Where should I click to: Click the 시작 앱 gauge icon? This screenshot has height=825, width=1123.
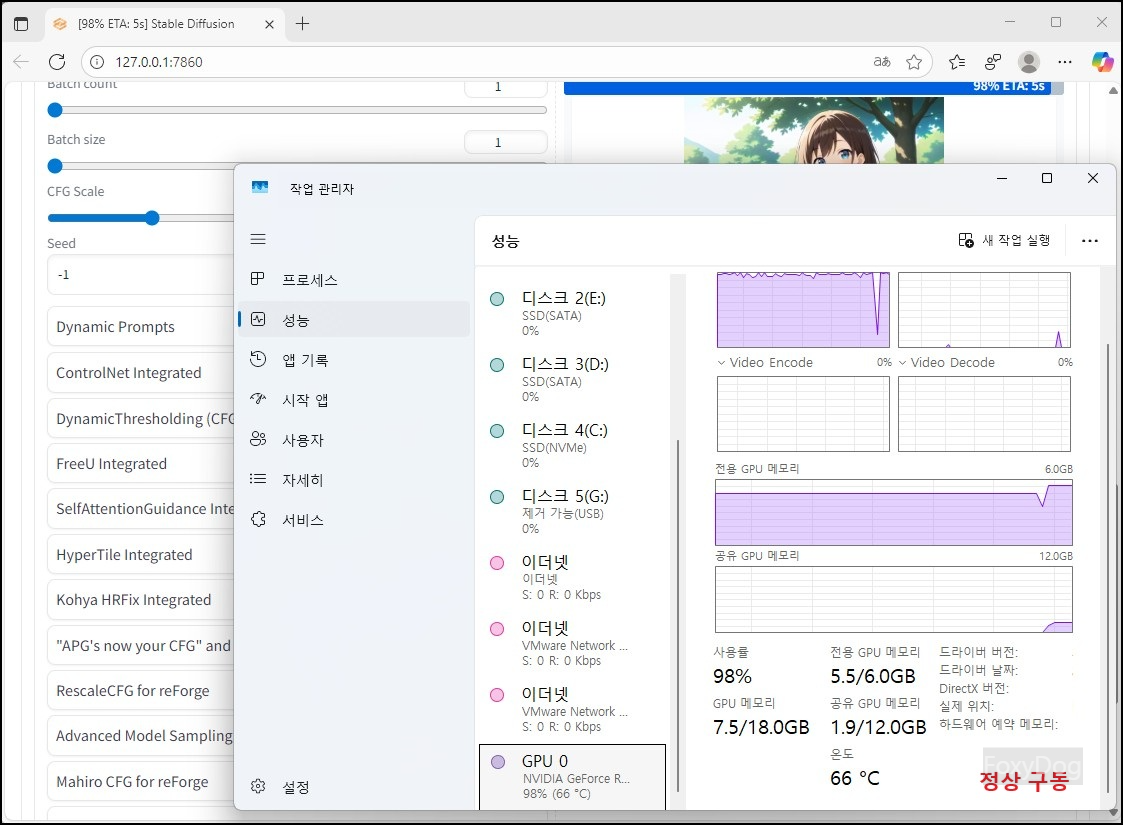(258, 399)
